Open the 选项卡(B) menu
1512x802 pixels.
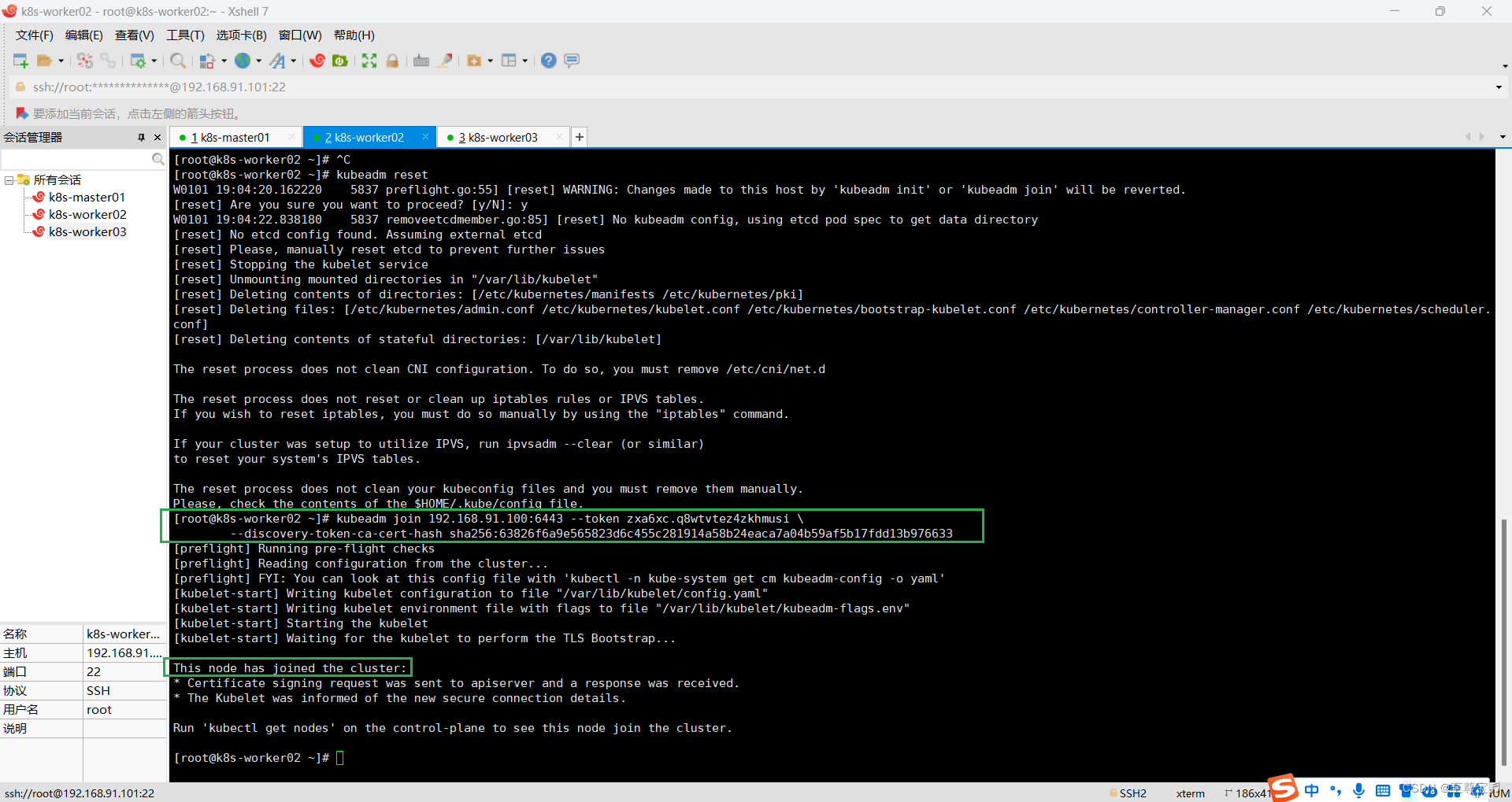(x=242, y=35)
